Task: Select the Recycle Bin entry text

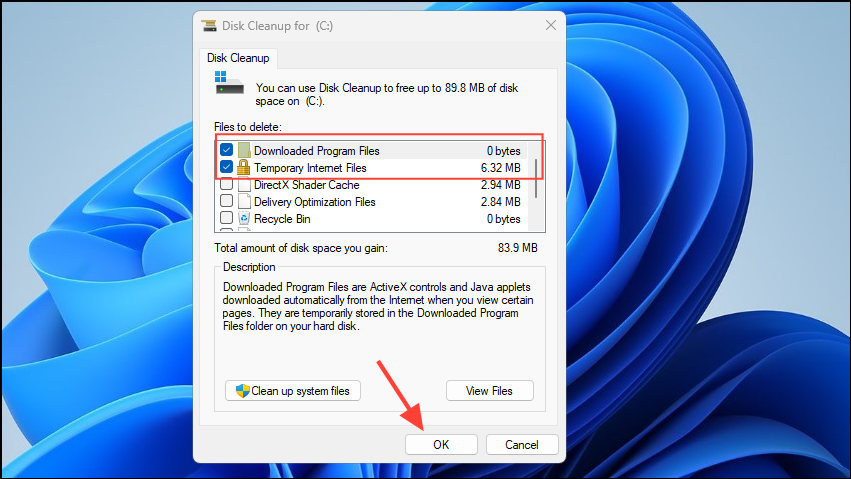Action: [x=282, y=219]
